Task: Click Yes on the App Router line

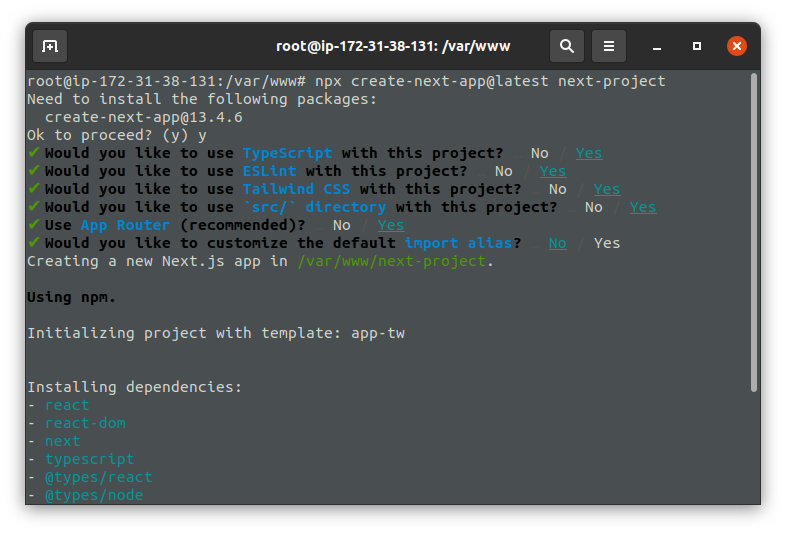Action: tap(390, 225)
